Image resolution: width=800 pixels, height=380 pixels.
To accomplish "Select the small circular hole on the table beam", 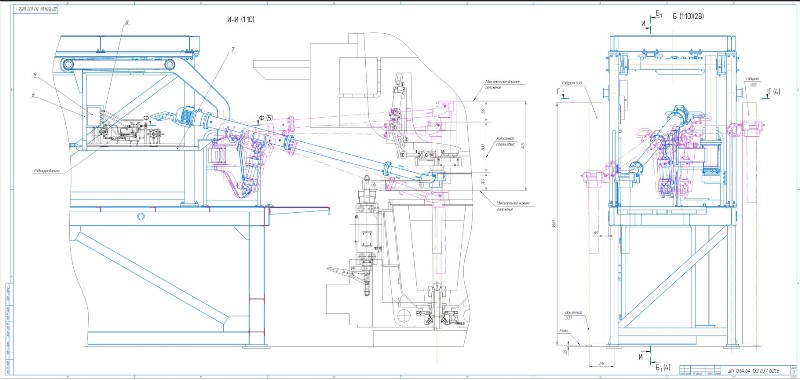I will tap(141, 216).
